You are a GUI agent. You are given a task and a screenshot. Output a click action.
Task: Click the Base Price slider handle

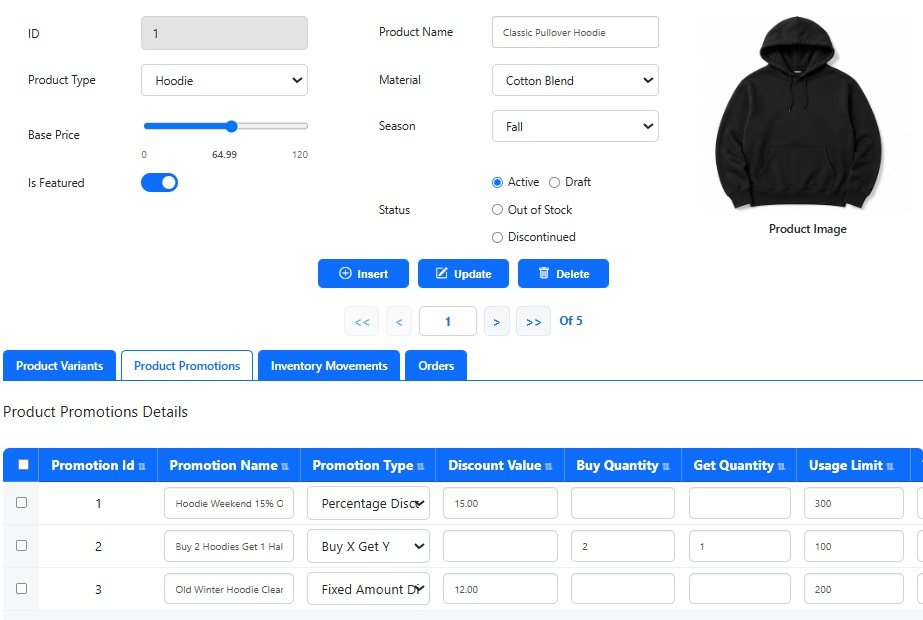click(231, 126)
